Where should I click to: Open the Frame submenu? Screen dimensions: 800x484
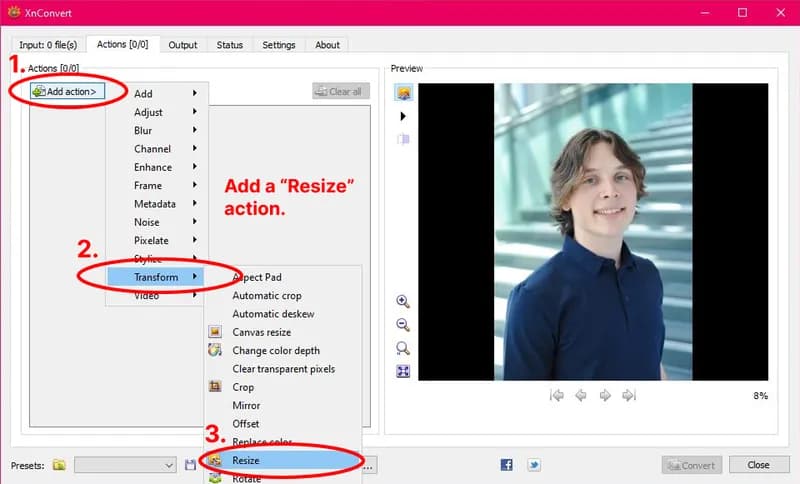coord(157,185)
